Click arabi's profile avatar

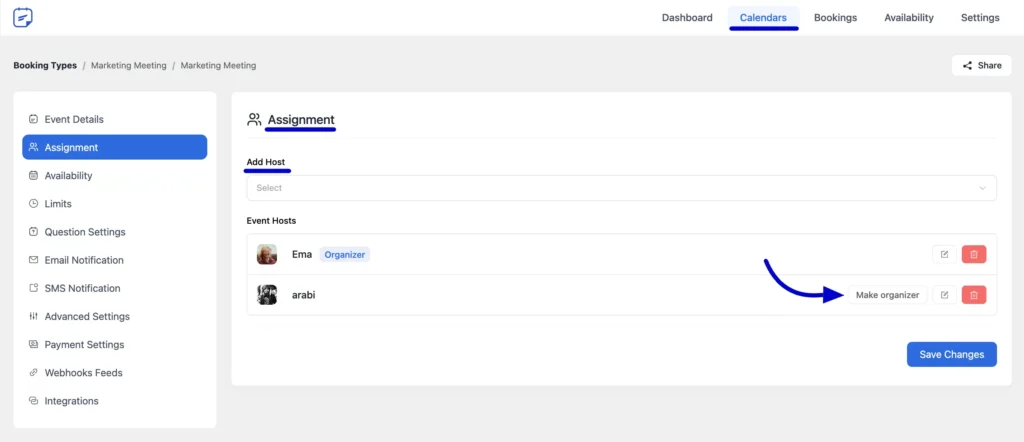pos(267,295)
